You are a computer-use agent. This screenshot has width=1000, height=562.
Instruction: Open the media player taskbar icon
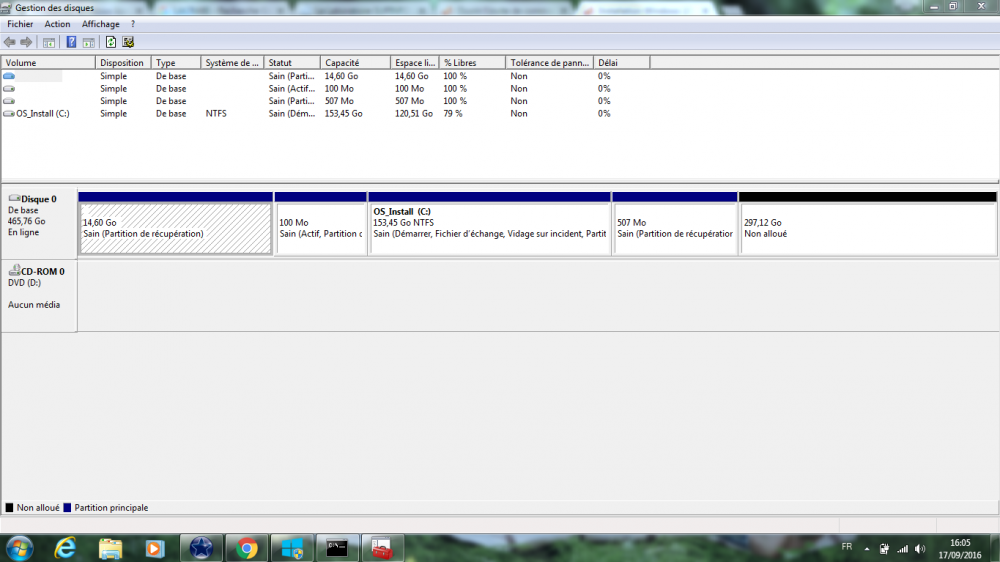[155, 548]
